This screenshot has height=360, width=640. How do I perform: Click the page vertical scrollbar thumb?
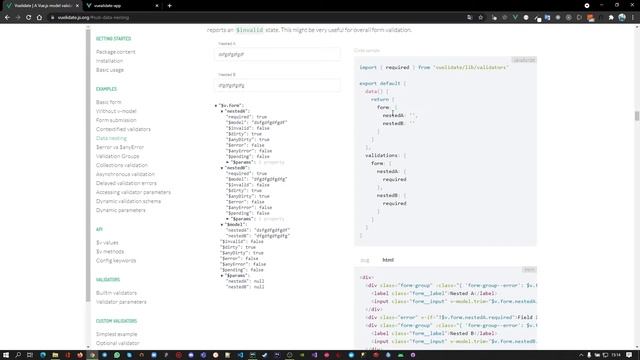[637, 116]
